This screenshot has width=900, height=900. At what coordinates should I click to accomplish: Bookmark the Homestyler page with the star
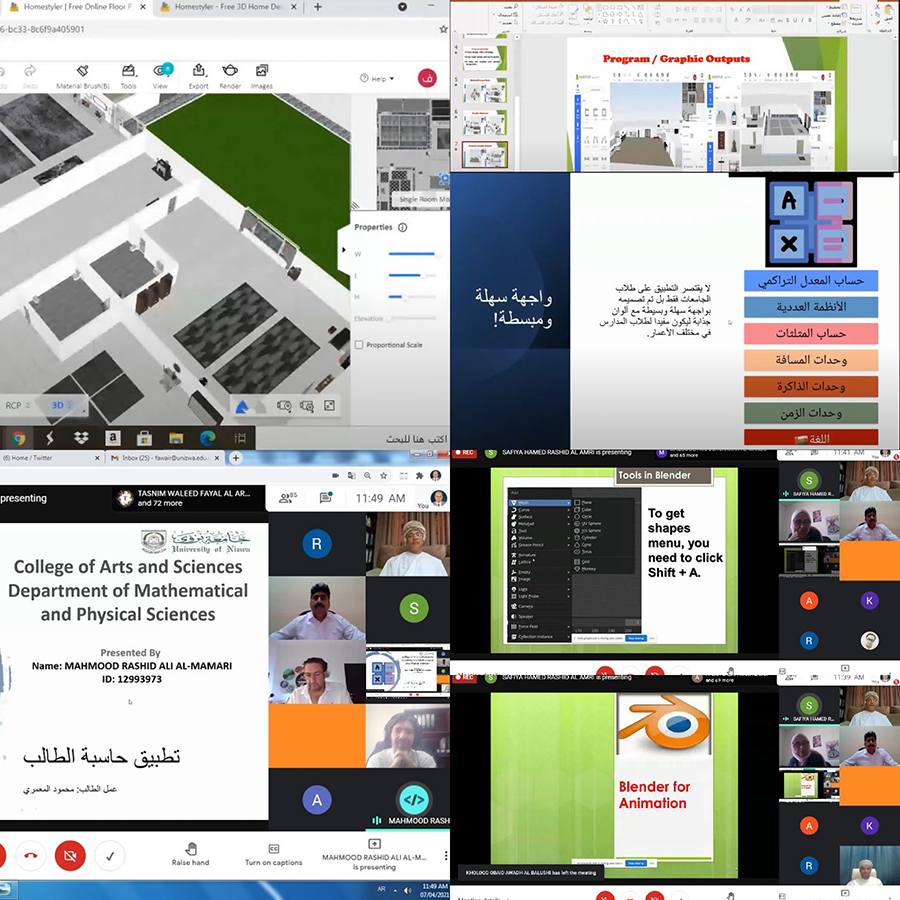tap(443, 29)
